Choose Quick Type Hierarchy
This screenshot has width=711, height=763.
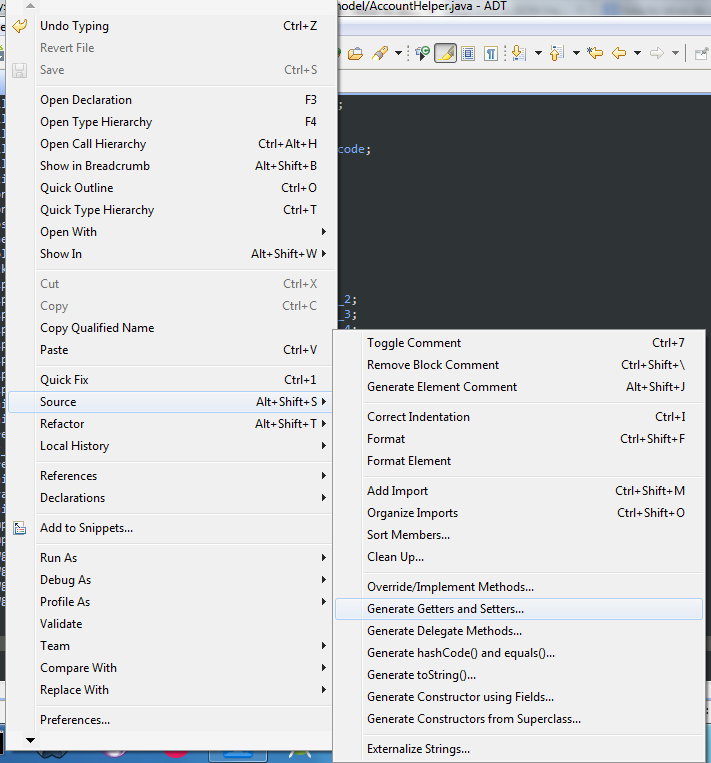[172, 210]
